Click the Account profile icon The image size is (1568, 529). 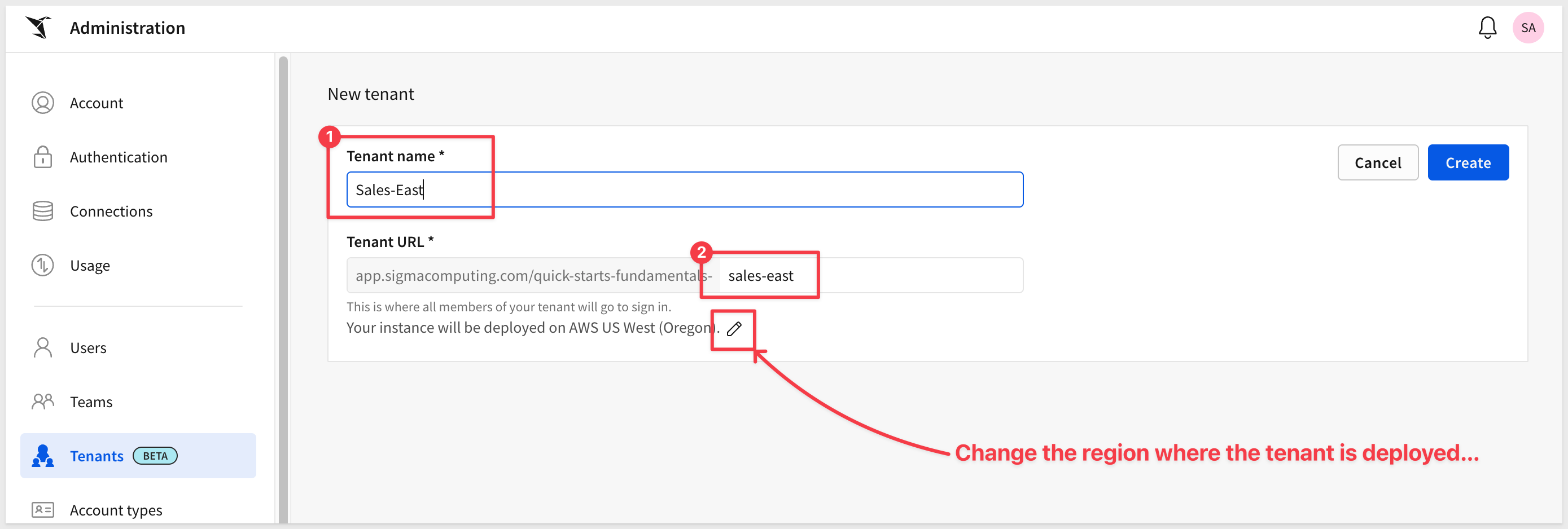coord(42,103)
